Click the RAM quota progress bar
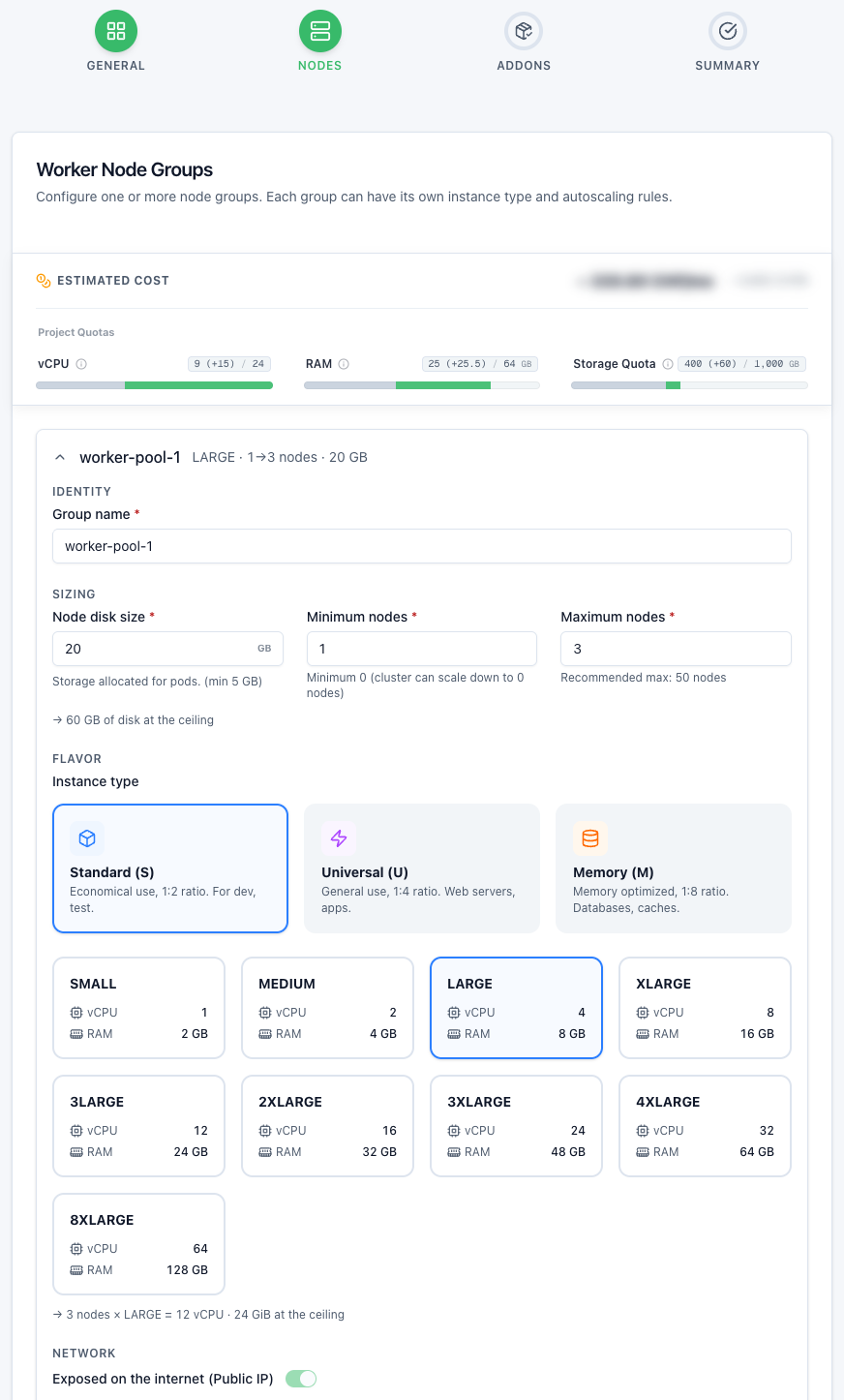Screen dimensions: 844x1400 [x=422, y=385]
